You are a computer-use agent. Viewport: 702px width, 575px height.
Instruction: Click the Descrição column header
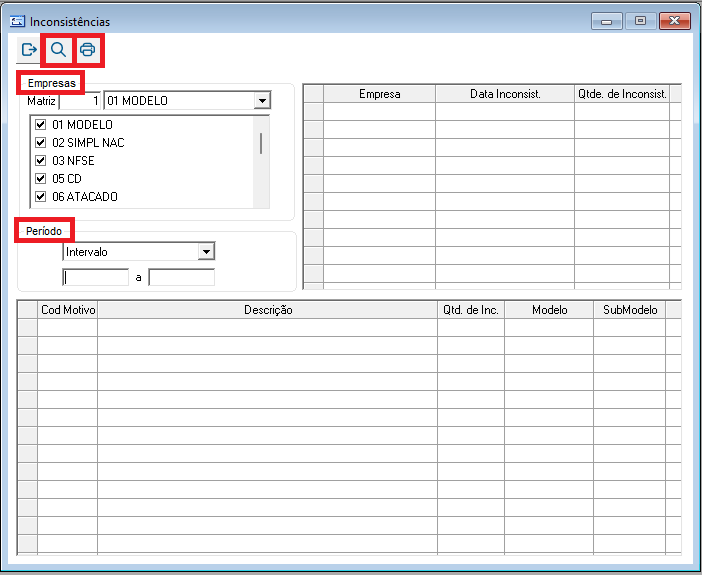click(x=268, y=310)
